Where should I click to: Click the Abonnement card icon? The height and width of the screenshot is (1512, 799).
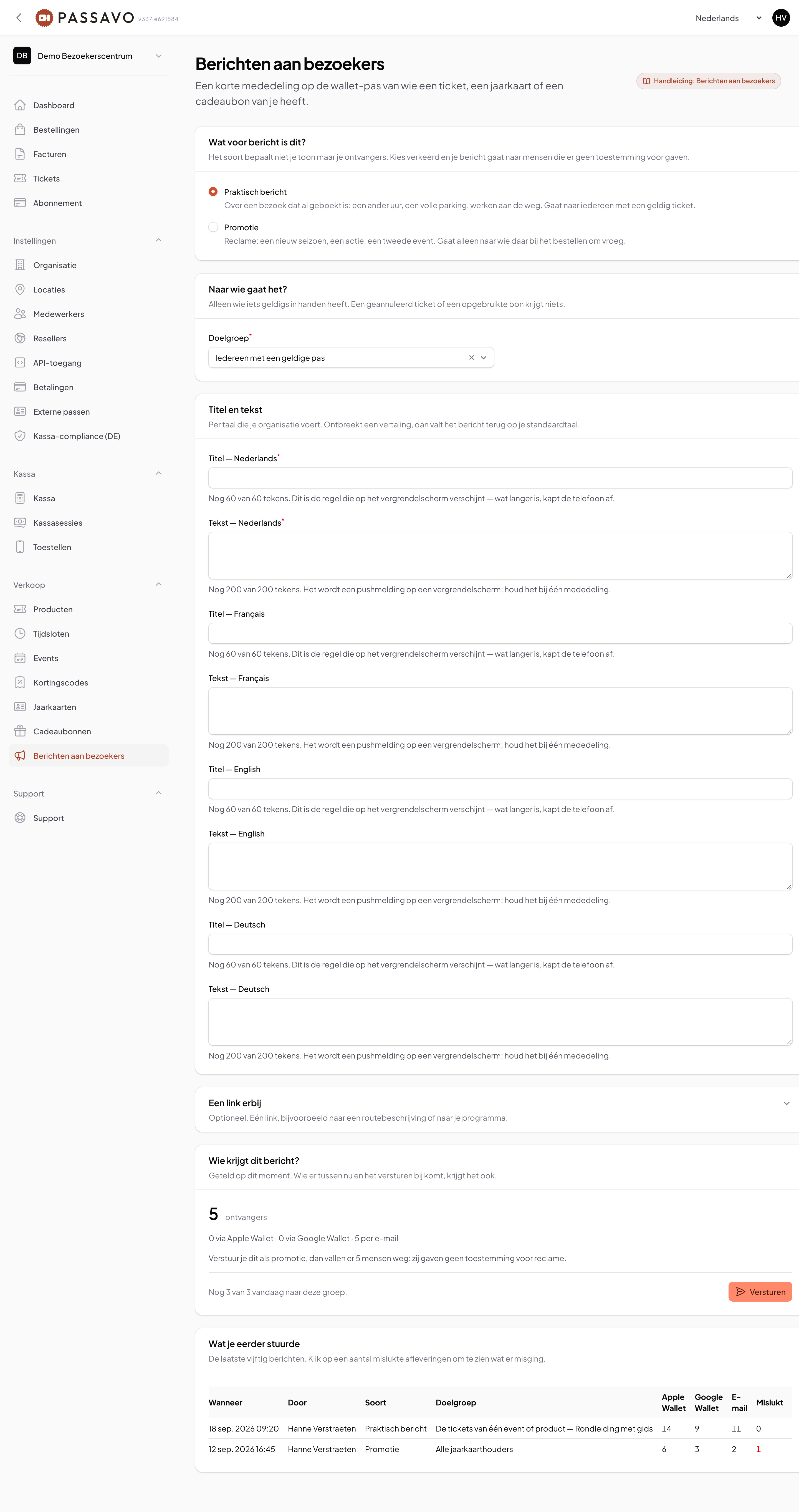(20, 203)
